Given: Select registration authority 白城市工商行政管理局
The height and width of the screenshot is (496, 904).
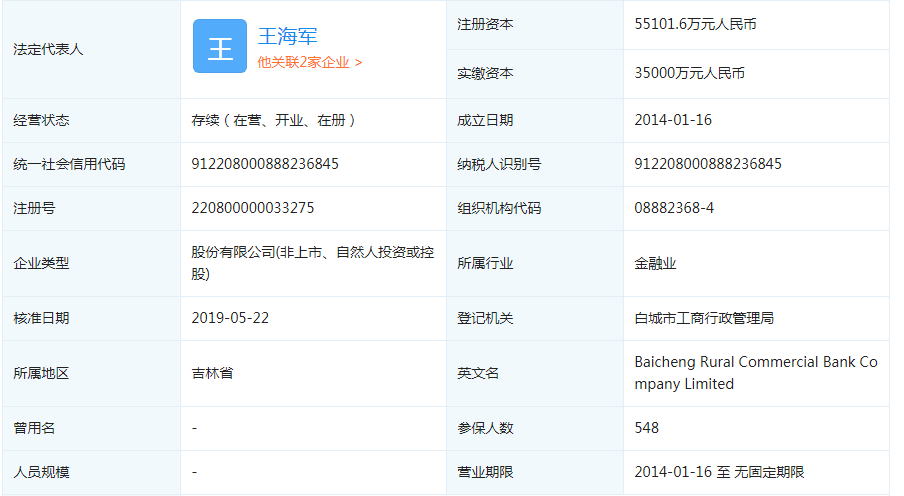Looking at the screenshot, I should (x=704, y=318).
